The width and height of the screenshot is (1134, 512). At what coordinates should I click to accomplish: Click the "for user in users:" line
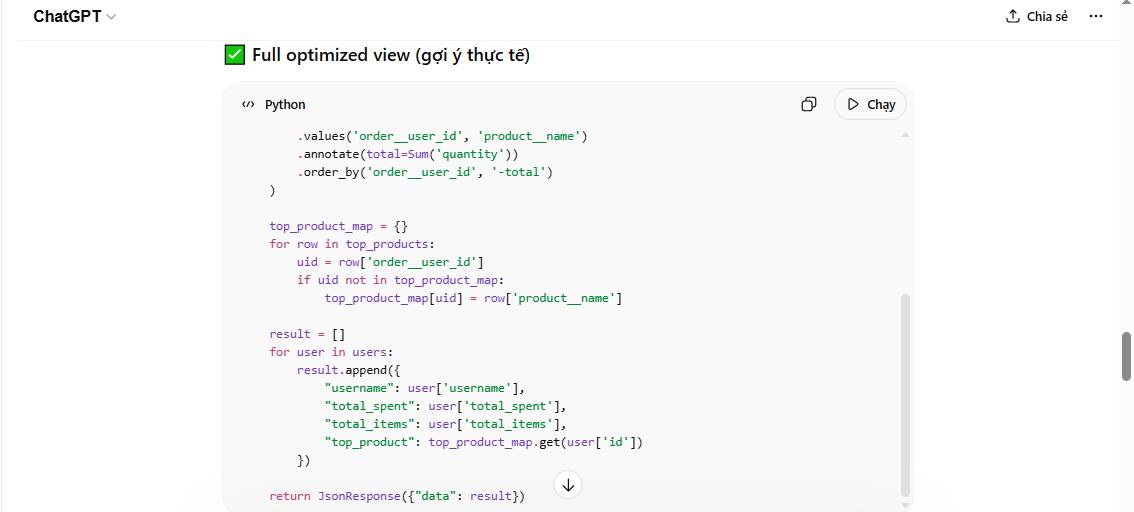pos(331,352)
